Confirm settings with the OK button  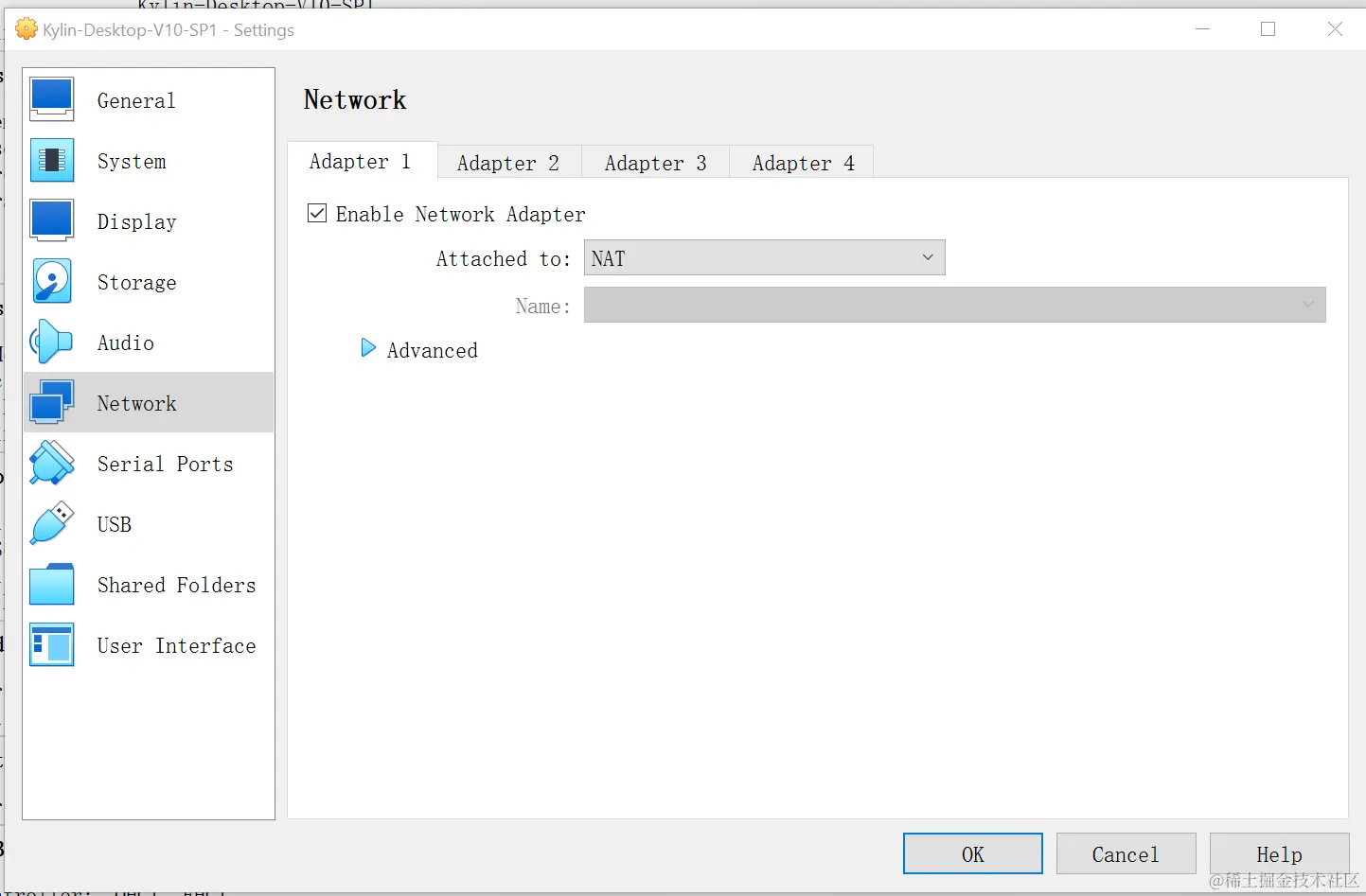click(x=973, y=853)
